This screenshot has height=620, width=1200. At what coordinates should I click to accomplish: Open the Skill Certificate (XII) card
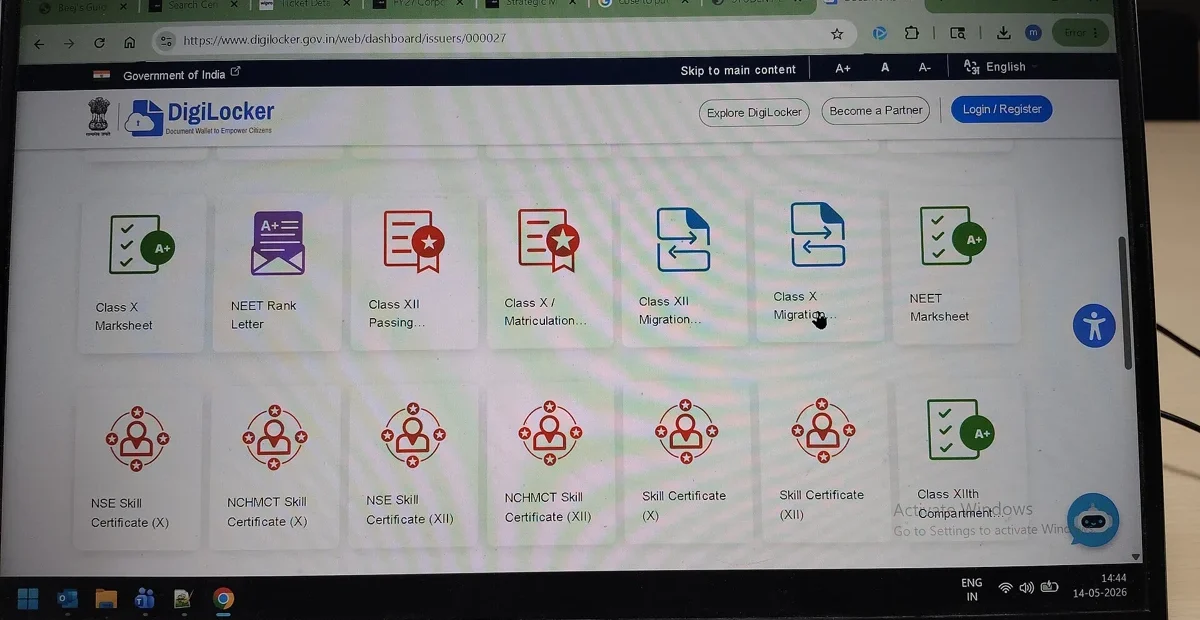(822, 460)
